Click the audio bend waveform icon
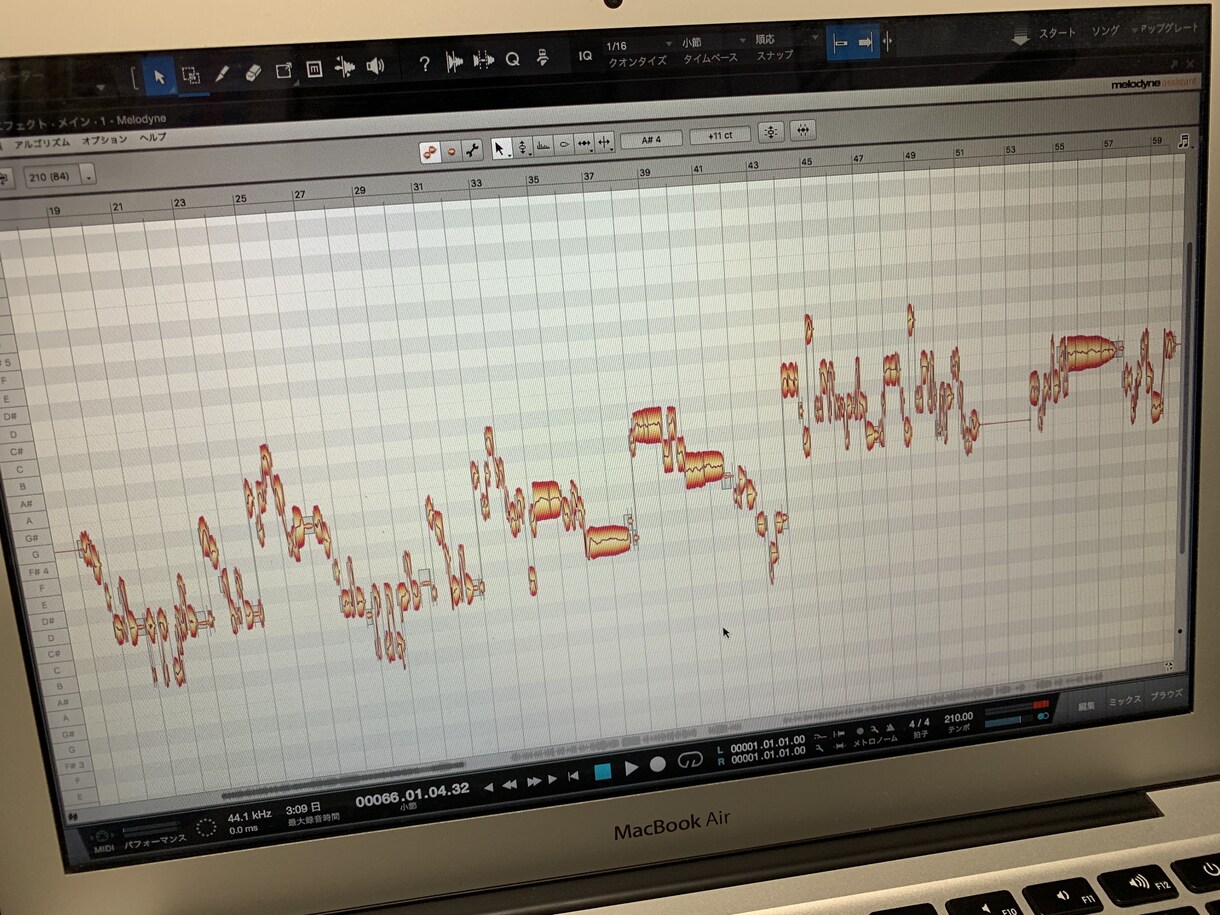 (x=484, y=61)
